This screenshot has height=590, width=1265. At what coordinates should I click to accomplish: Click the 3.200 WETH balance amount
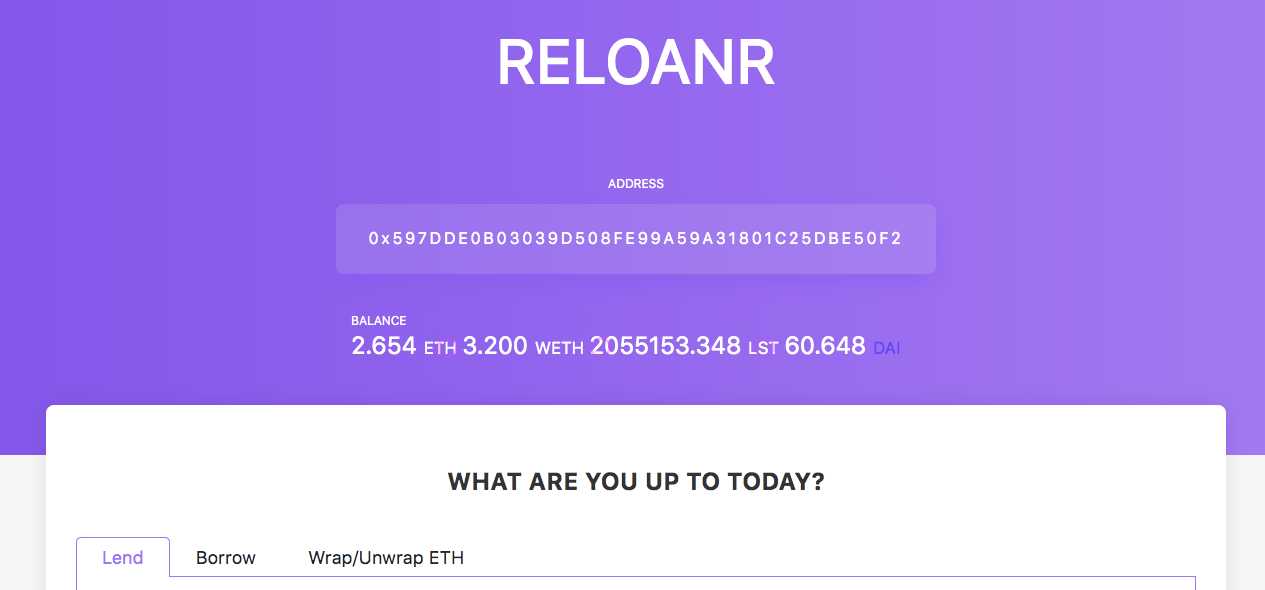tap(495, 346)
